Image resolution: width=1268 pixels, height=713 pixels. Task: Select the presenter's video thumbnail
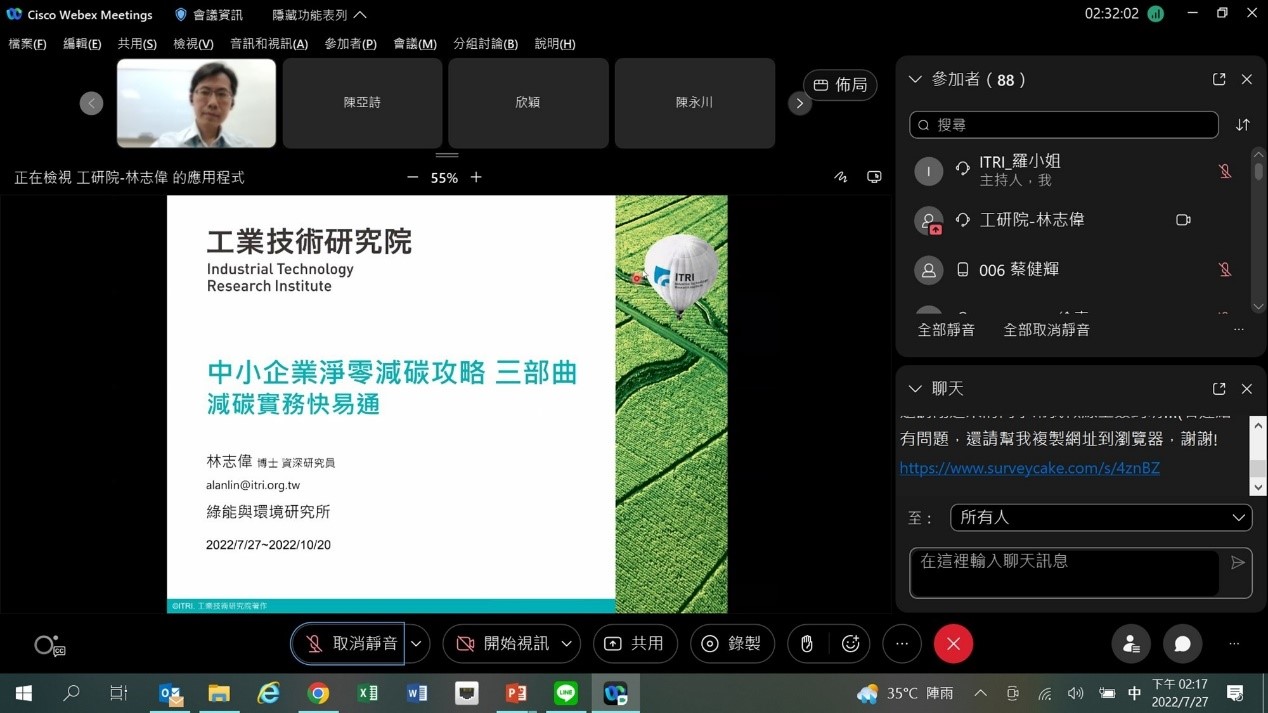(x=196, y=103)
